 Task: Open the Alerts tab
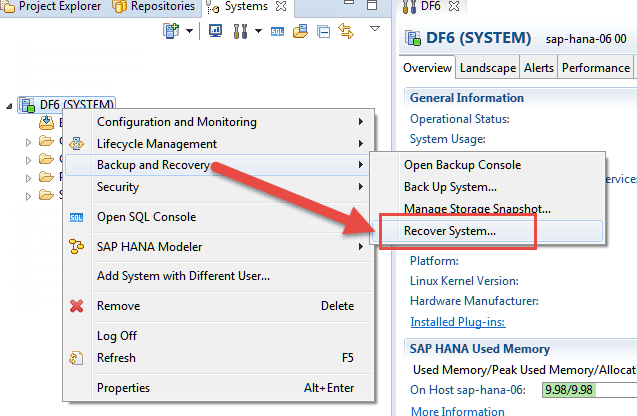tap(539, 68)
